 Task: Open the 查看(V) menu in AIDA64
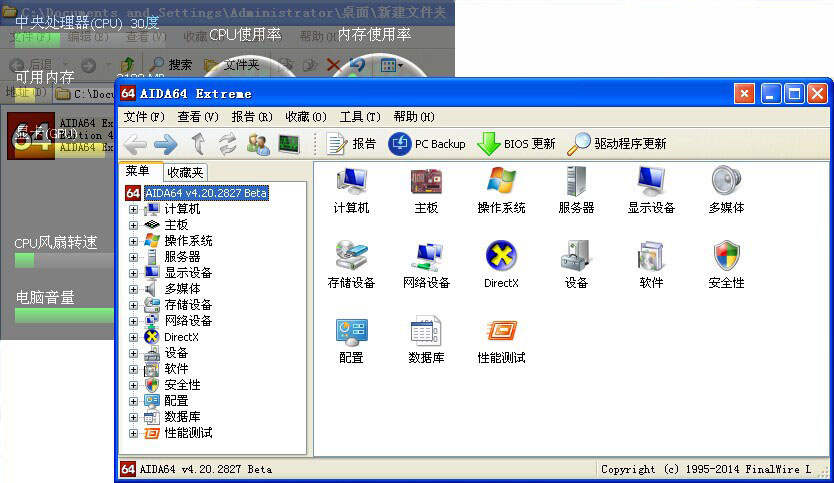[197, 116]
